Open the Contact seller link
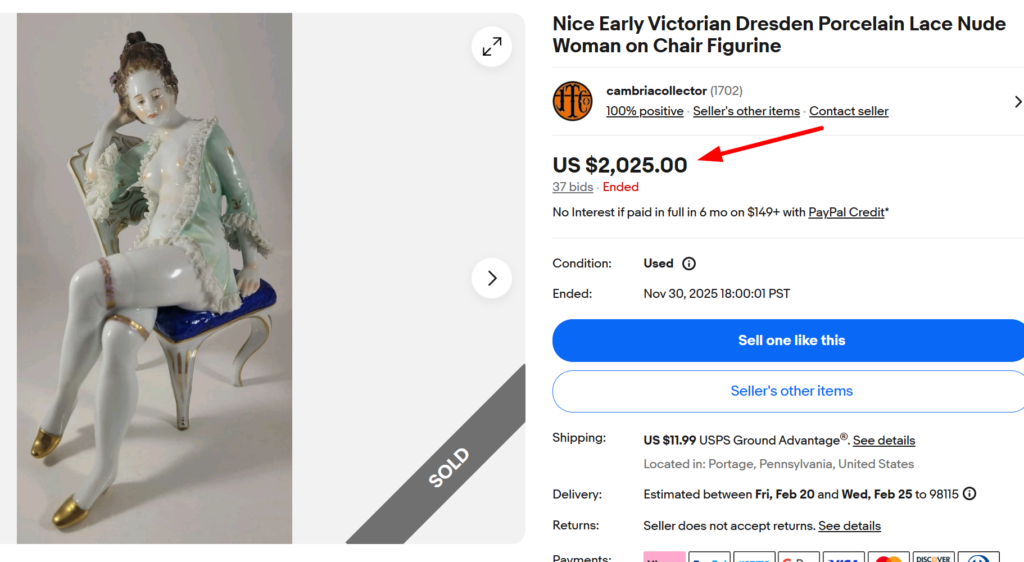The height and width of the screenshot is (562, 1024). point(848,111)
